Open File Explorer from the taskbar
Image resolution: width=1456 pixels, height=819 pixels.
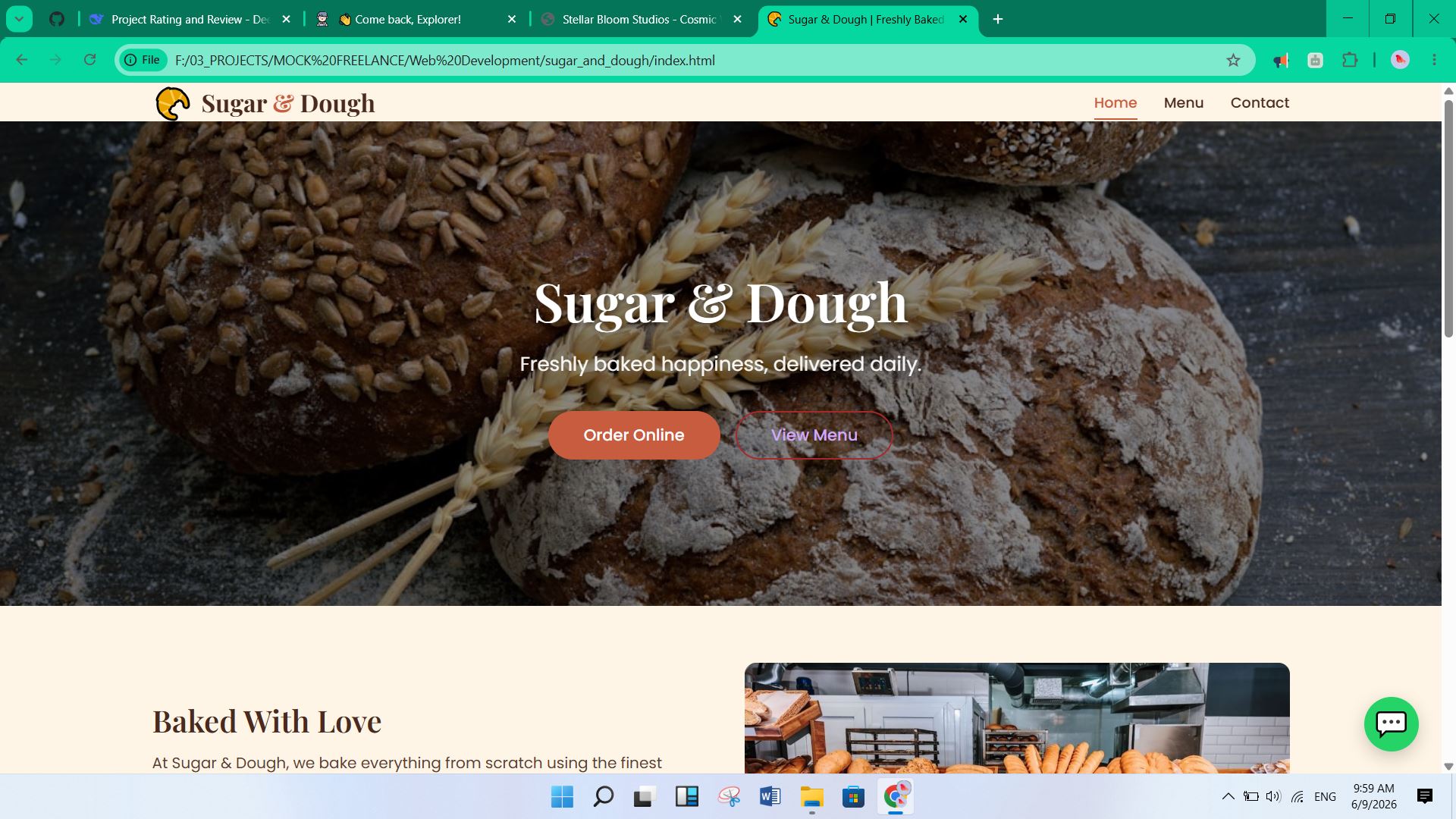[811, 797]
